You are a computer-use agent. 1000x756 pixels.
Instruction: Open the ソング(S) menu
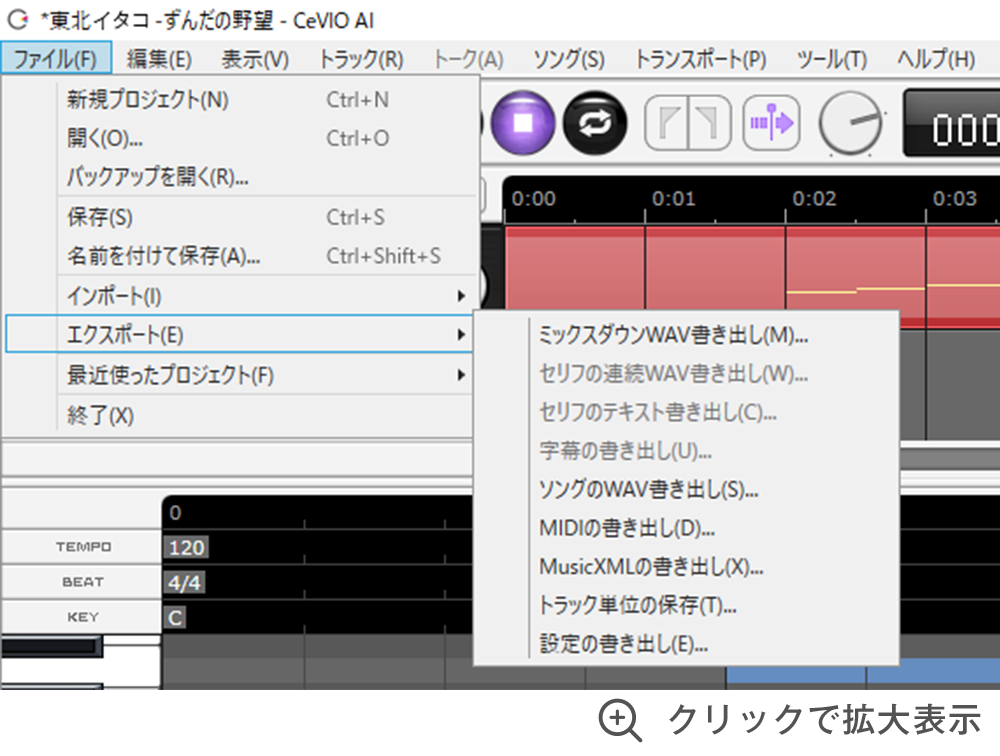[569, 59]
